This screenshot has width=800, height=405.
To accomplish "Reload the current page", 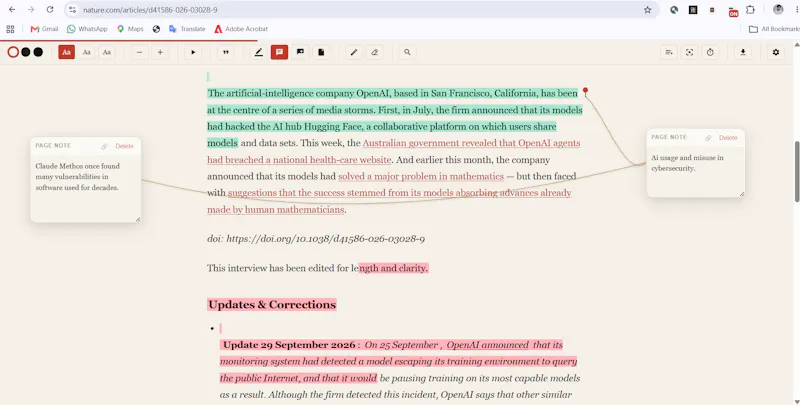I will (50, 10).
